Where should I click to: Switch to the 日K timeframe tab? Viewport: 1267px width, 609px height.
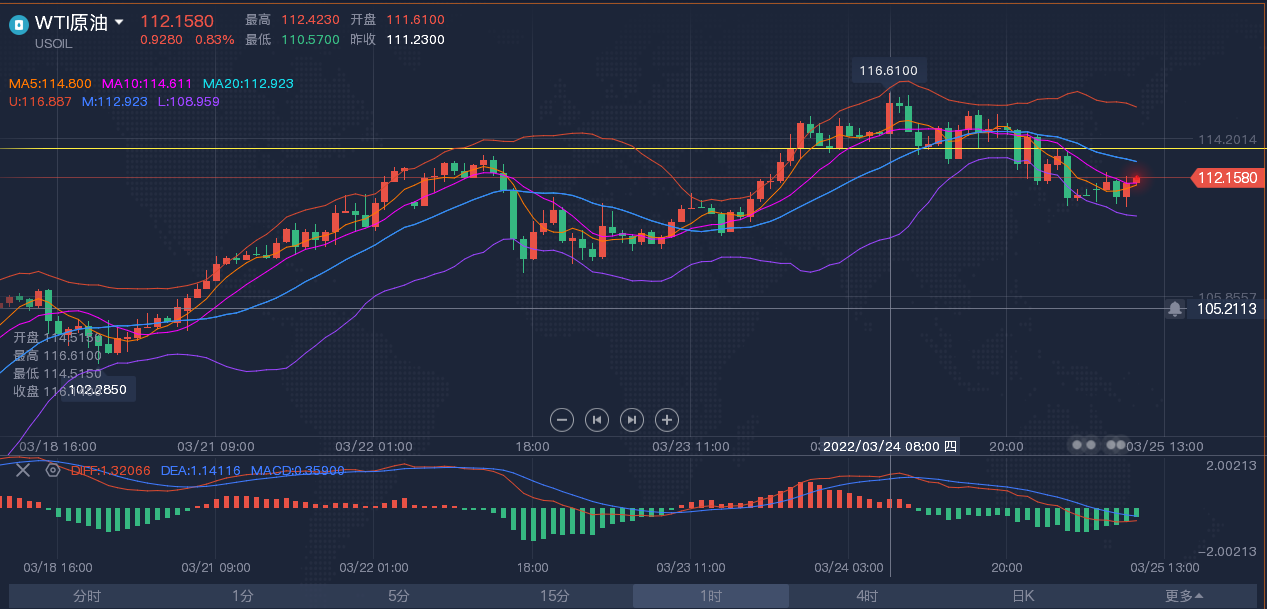(1023, 596)
